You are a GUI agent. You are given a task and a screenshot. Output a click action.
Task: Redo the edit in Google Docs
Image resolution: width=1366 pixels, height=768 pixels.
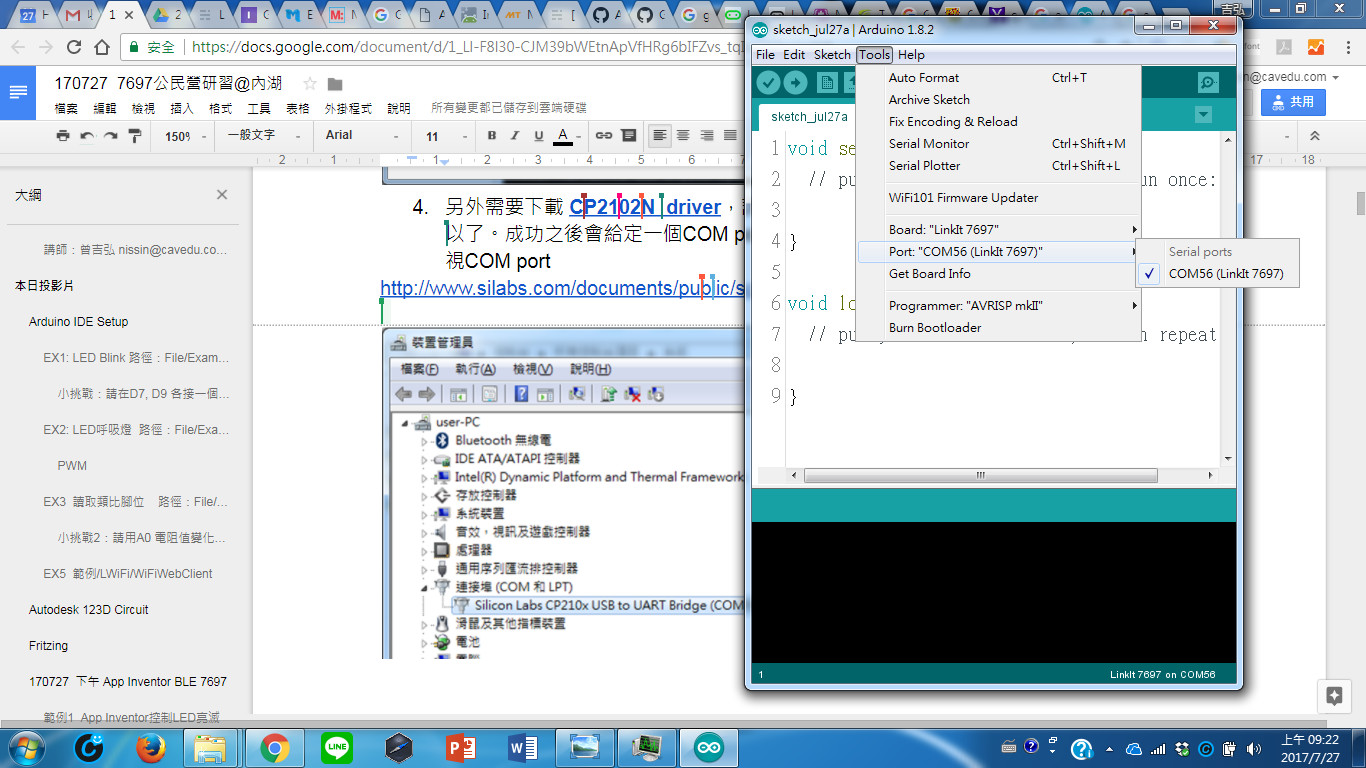pyautogui.click(x=111, y=136)
